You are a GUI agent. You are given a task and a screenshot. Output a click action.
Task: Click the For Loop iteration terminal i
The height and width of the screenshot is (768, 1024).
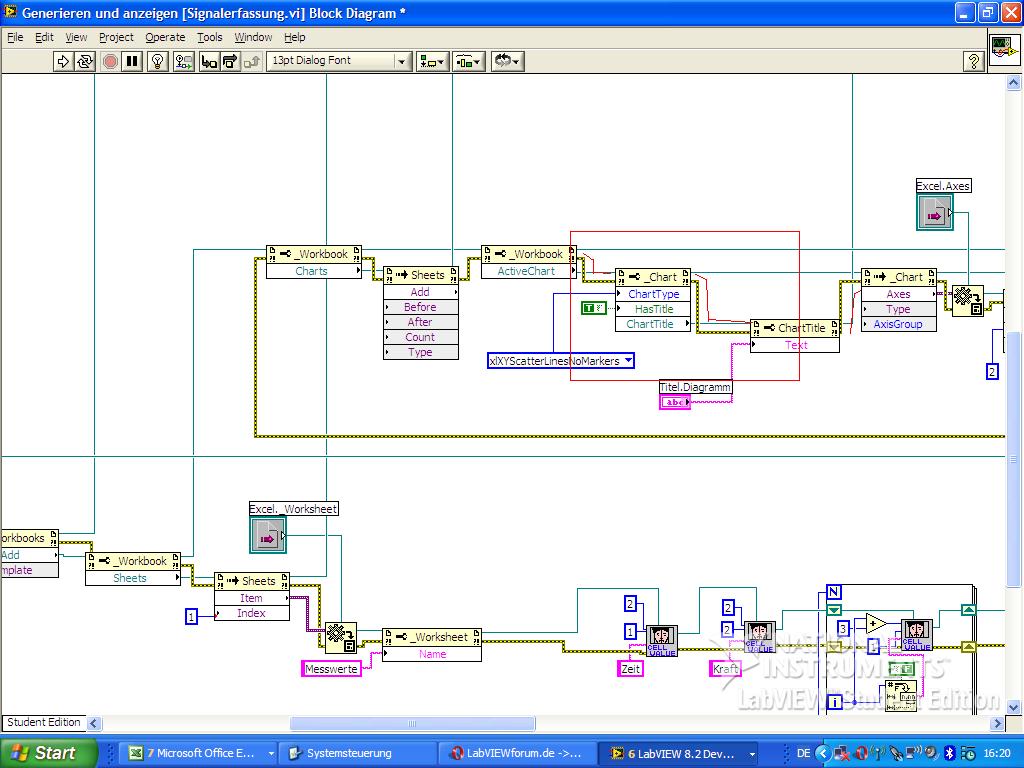click(x=835, y=703)
